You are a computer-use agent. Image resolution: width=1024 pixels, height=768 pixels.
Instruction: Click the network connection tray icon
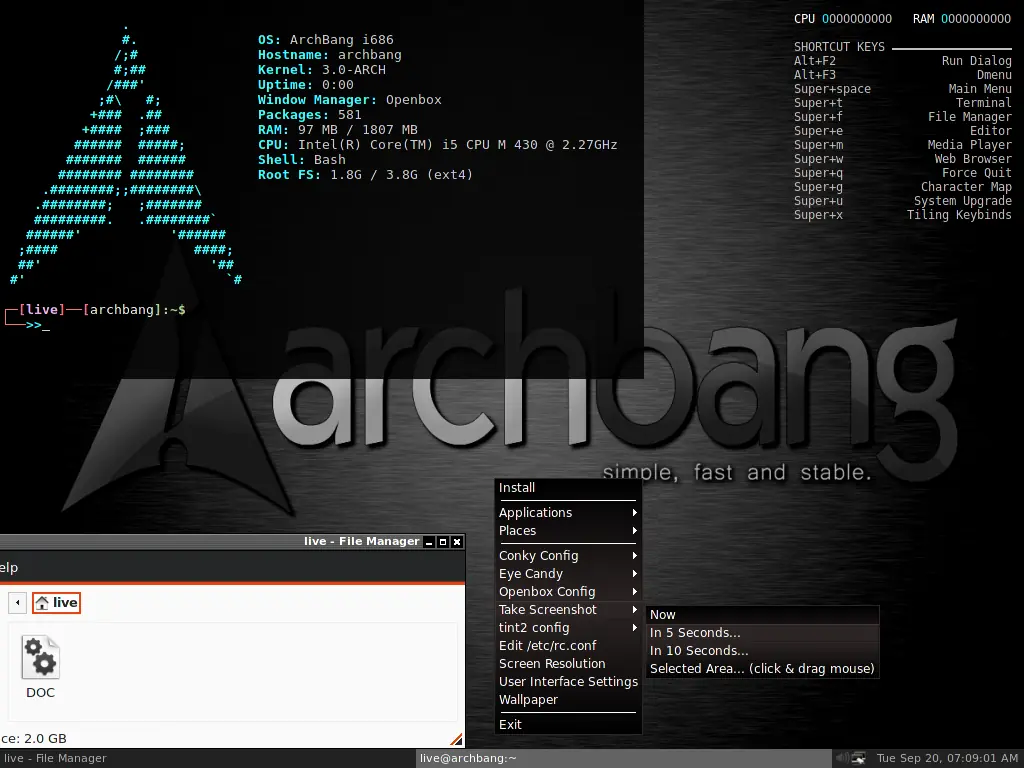pyautogui.click(x=859, y=758)
